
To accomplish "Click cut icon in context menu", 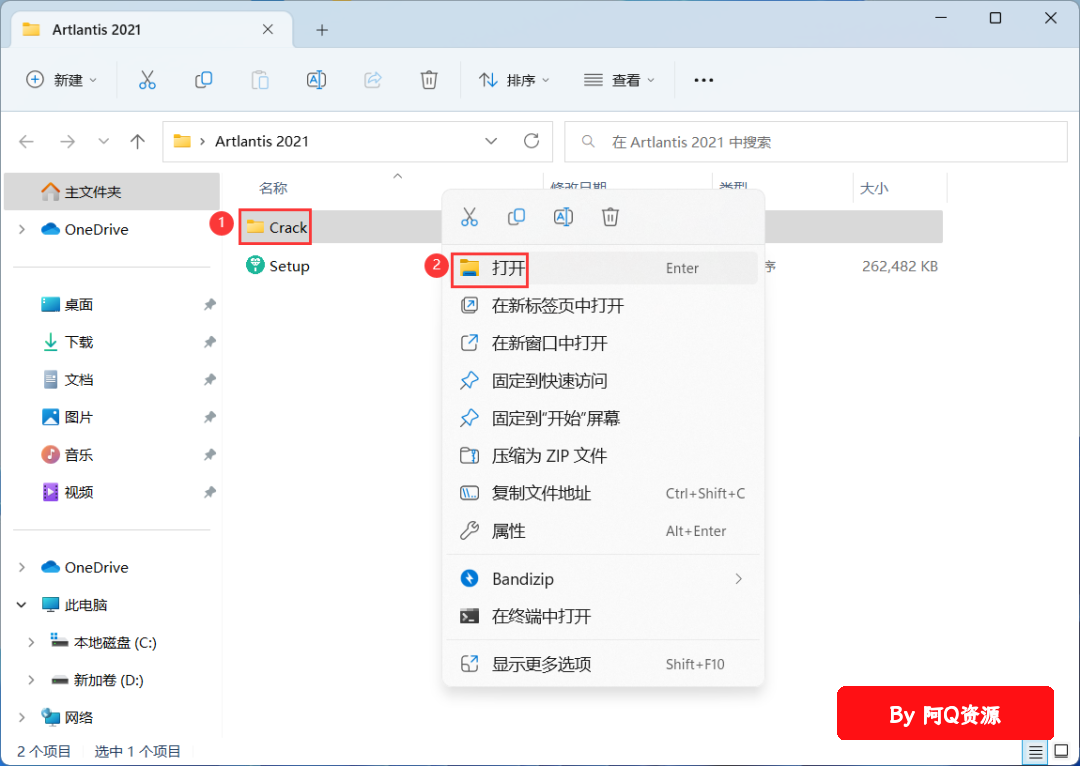I will (469, 217).
